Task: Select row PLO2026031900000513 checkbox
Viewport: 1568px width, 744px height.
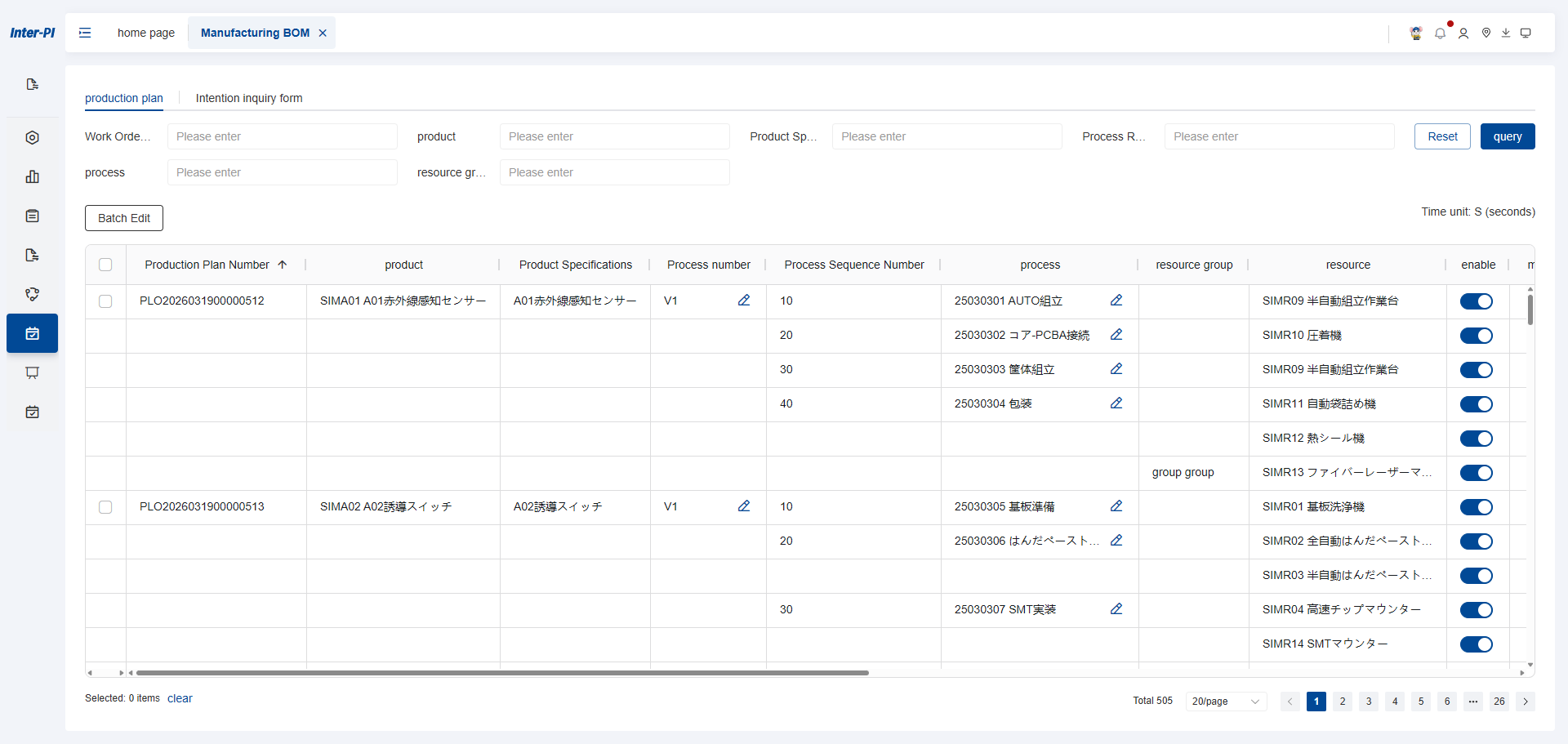Action: pos(105,507)
